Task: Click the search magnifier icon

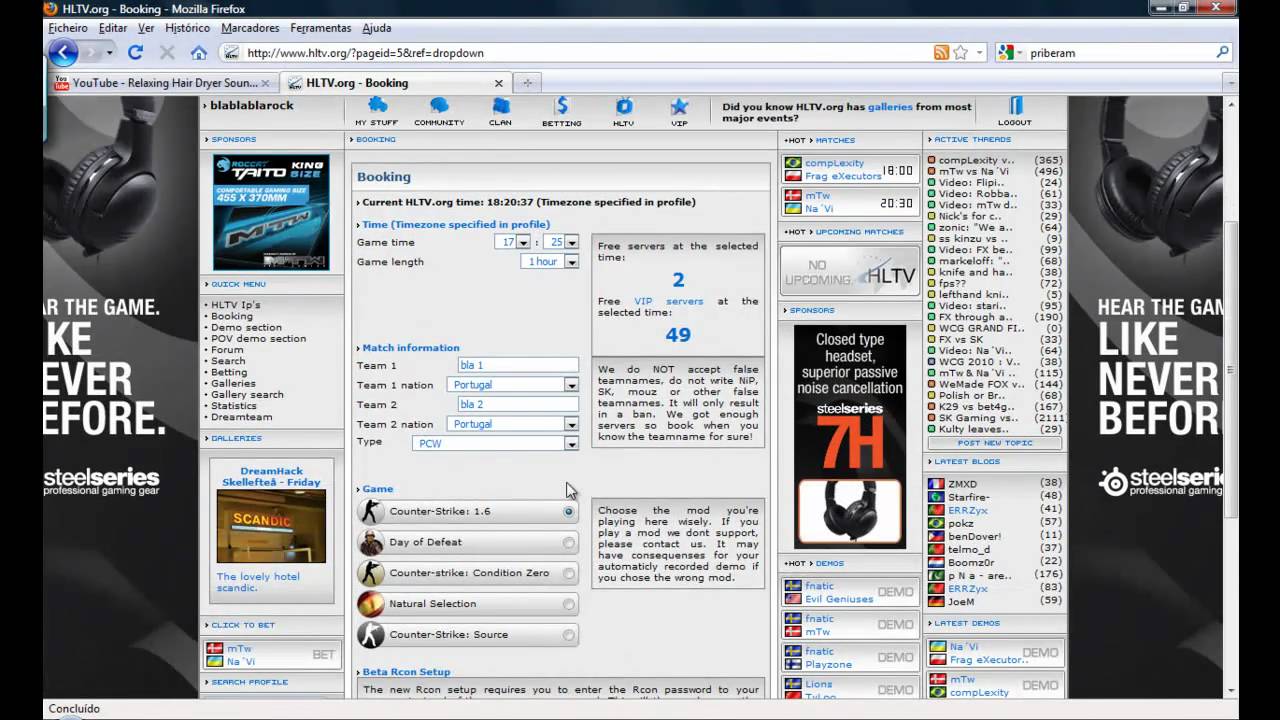Action: click(x=1222, y=53)
